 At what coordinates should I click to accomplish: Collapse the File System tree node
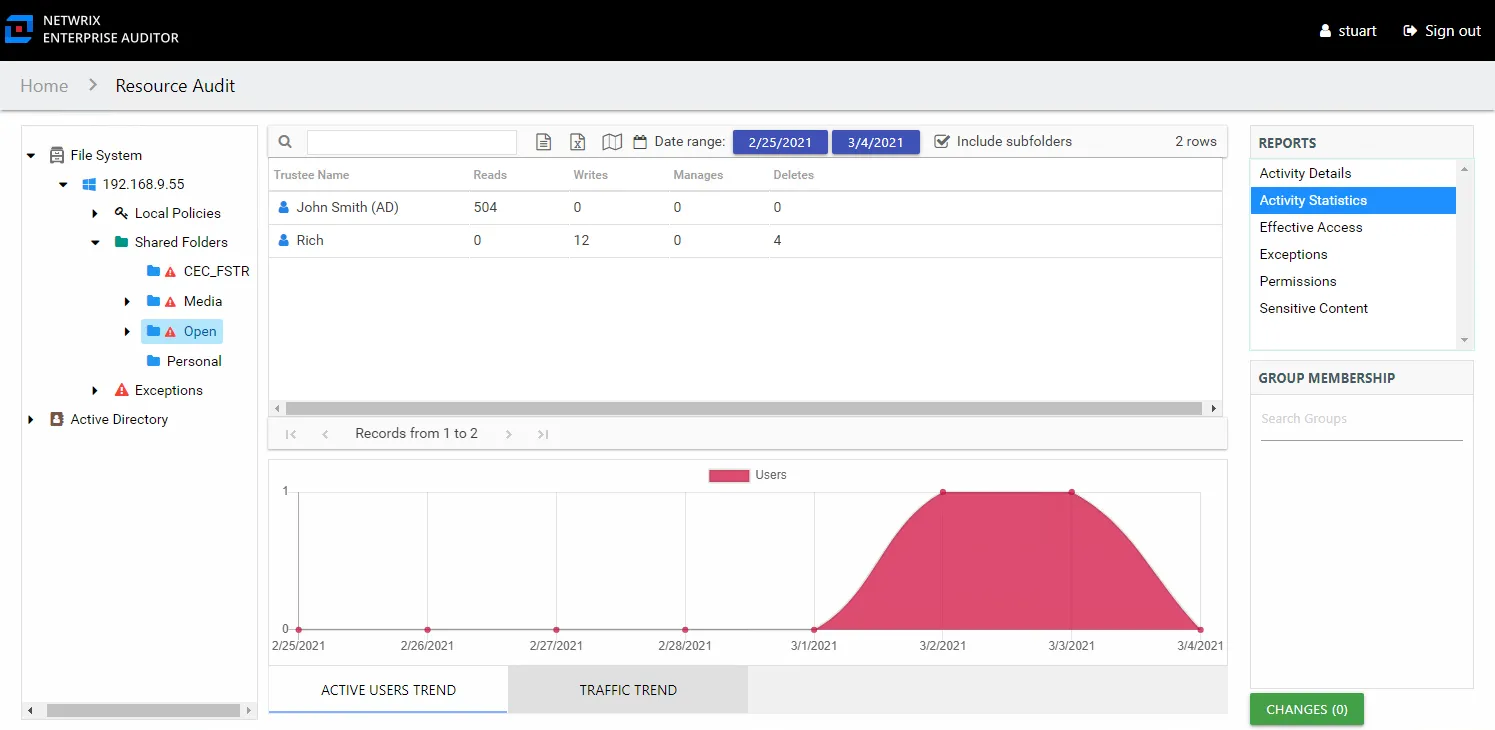click(x=31, y=156)
